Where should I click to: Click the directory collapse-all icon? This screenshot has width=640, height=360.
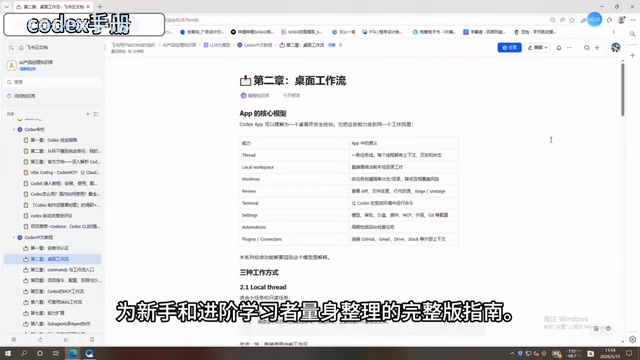click(x=96, y=114)
